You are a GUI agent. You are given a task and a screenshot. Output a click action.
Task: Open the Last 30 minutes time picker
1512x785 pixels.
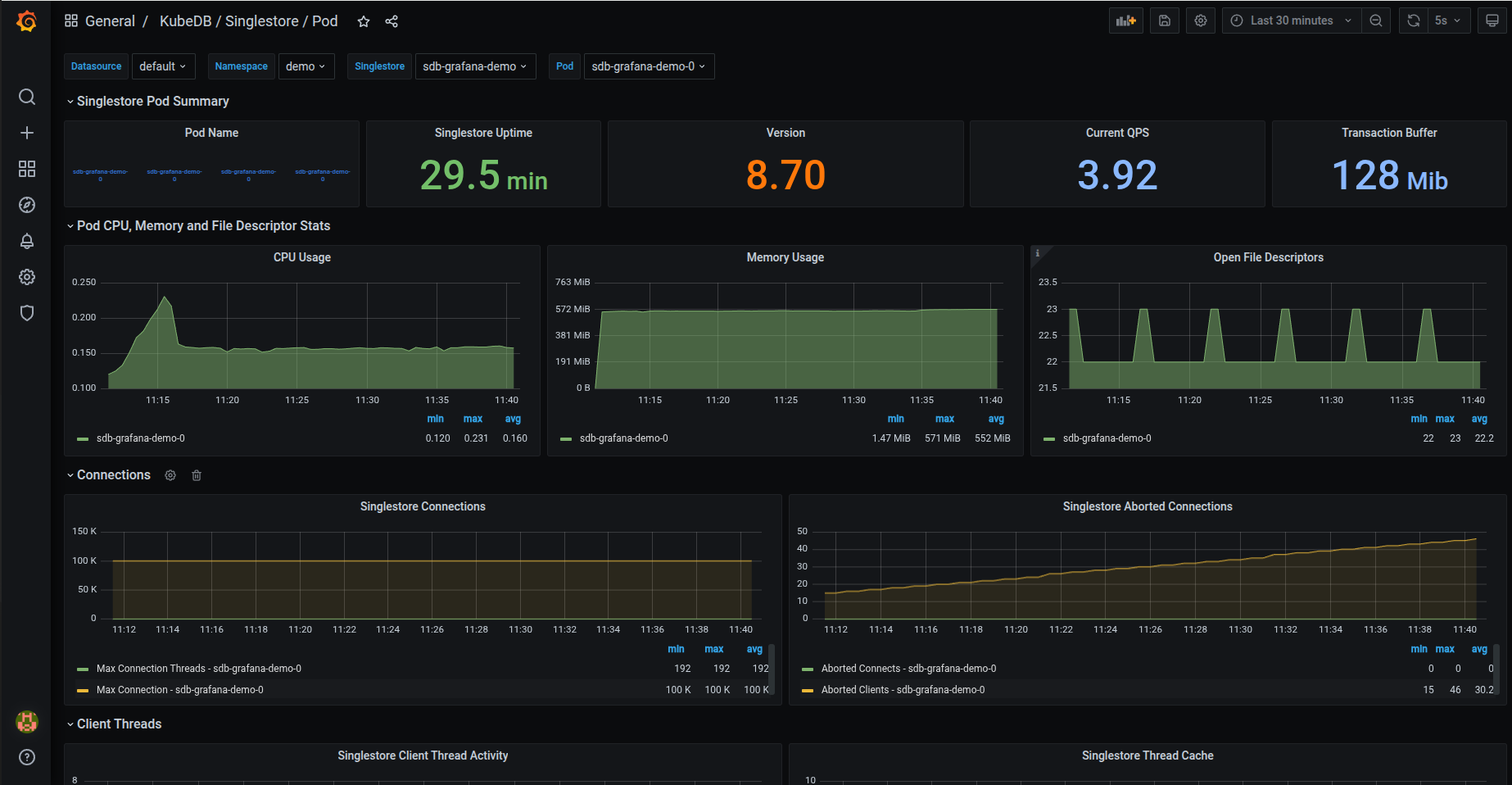1292,20
